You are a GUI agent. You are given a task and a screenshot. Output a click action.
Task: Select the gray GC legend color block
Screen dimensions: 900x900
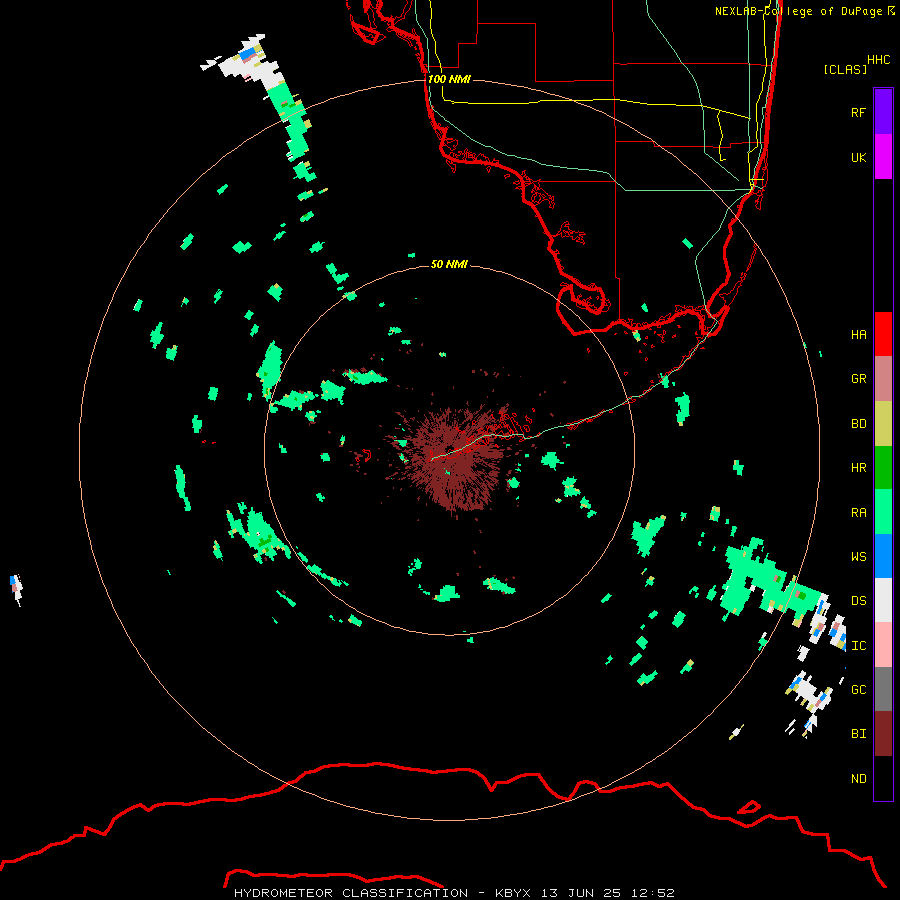tap(883, 689)
